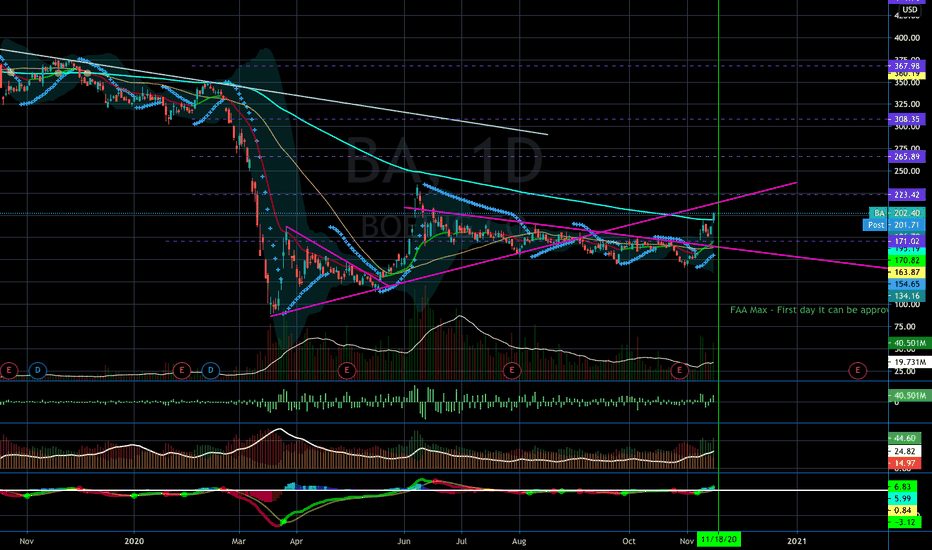
Task: Click the USD currency label
Action: (909, 10)
